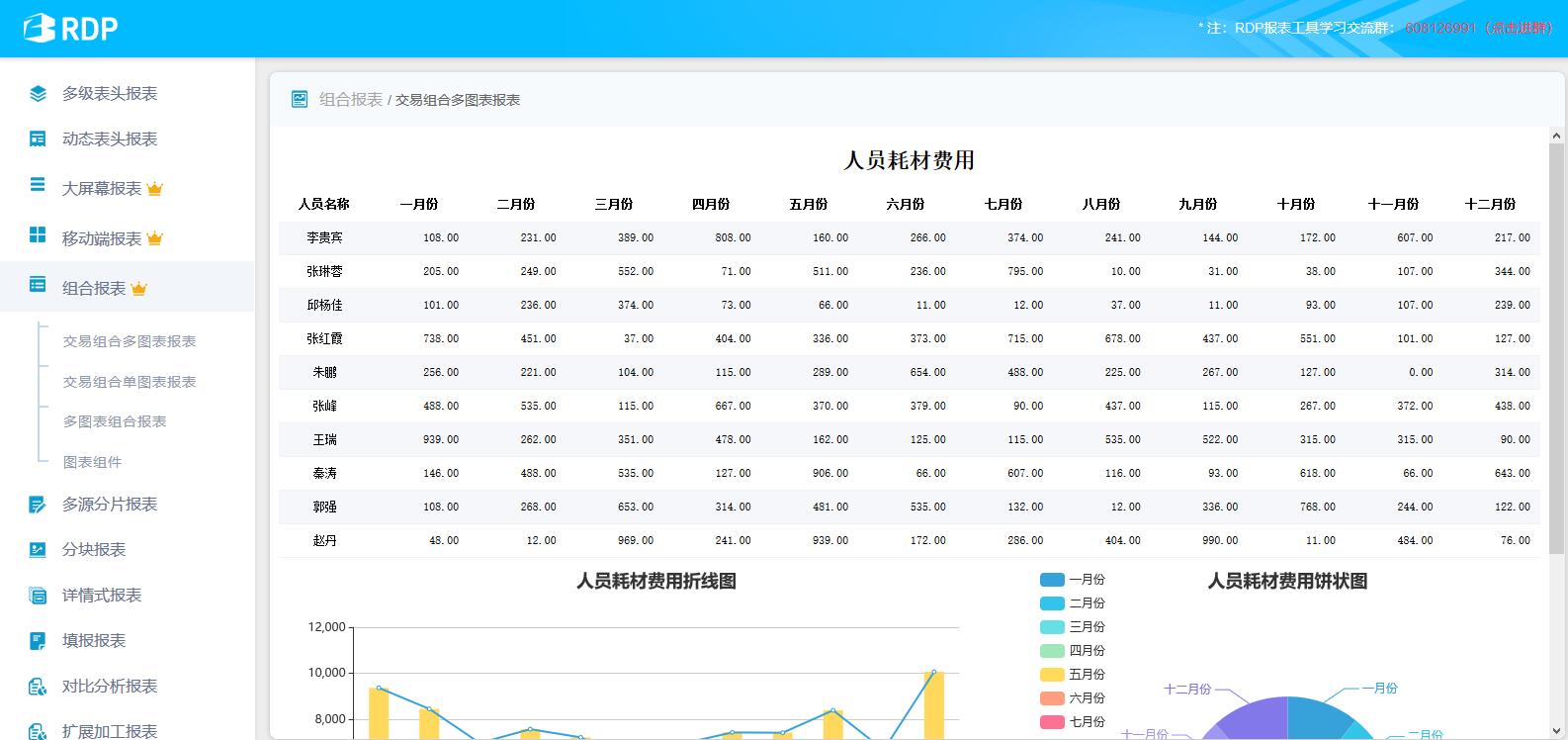Toggle the 六月份 pie legend swatch
Viewport: 1568px width, 740px height.
[x=1052, y=698]
